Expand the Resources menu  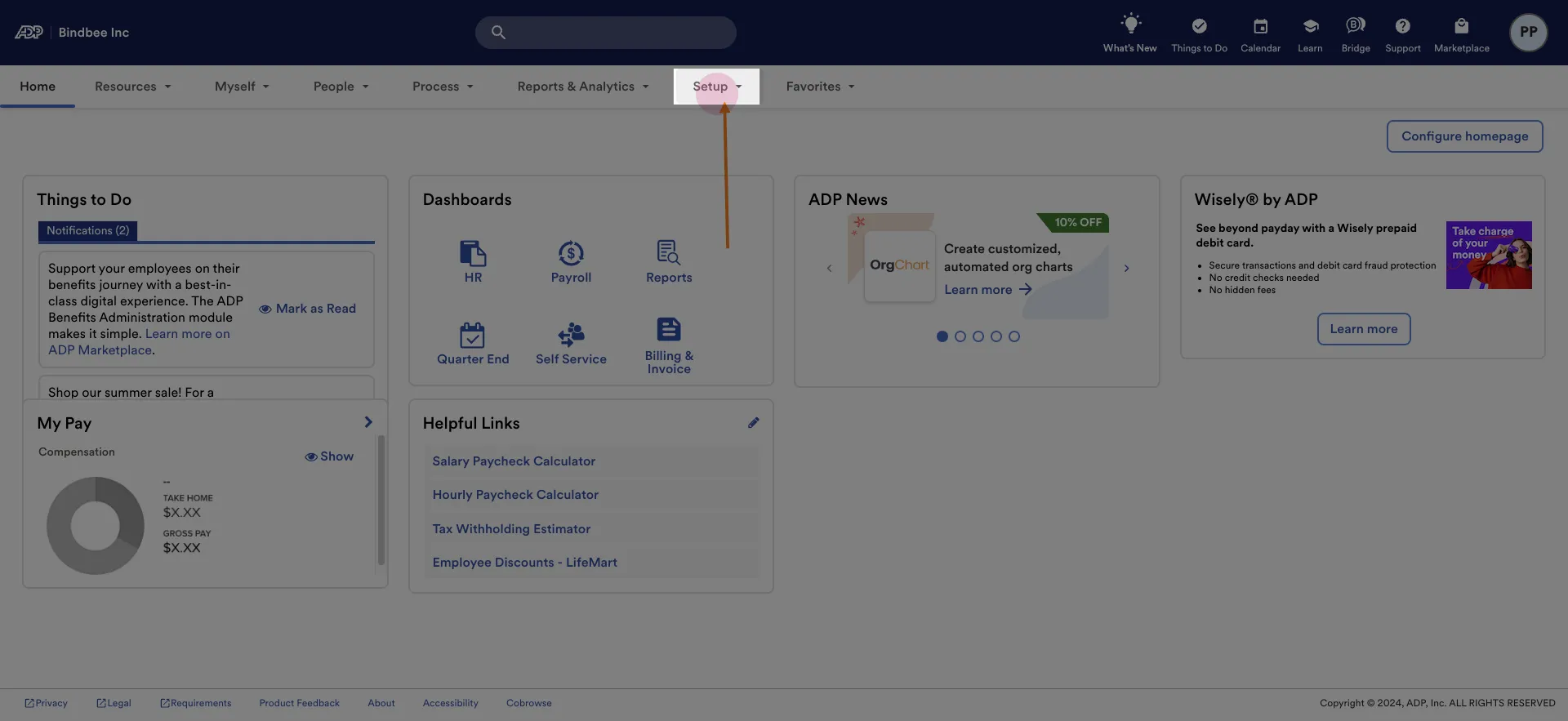point(133,87)
